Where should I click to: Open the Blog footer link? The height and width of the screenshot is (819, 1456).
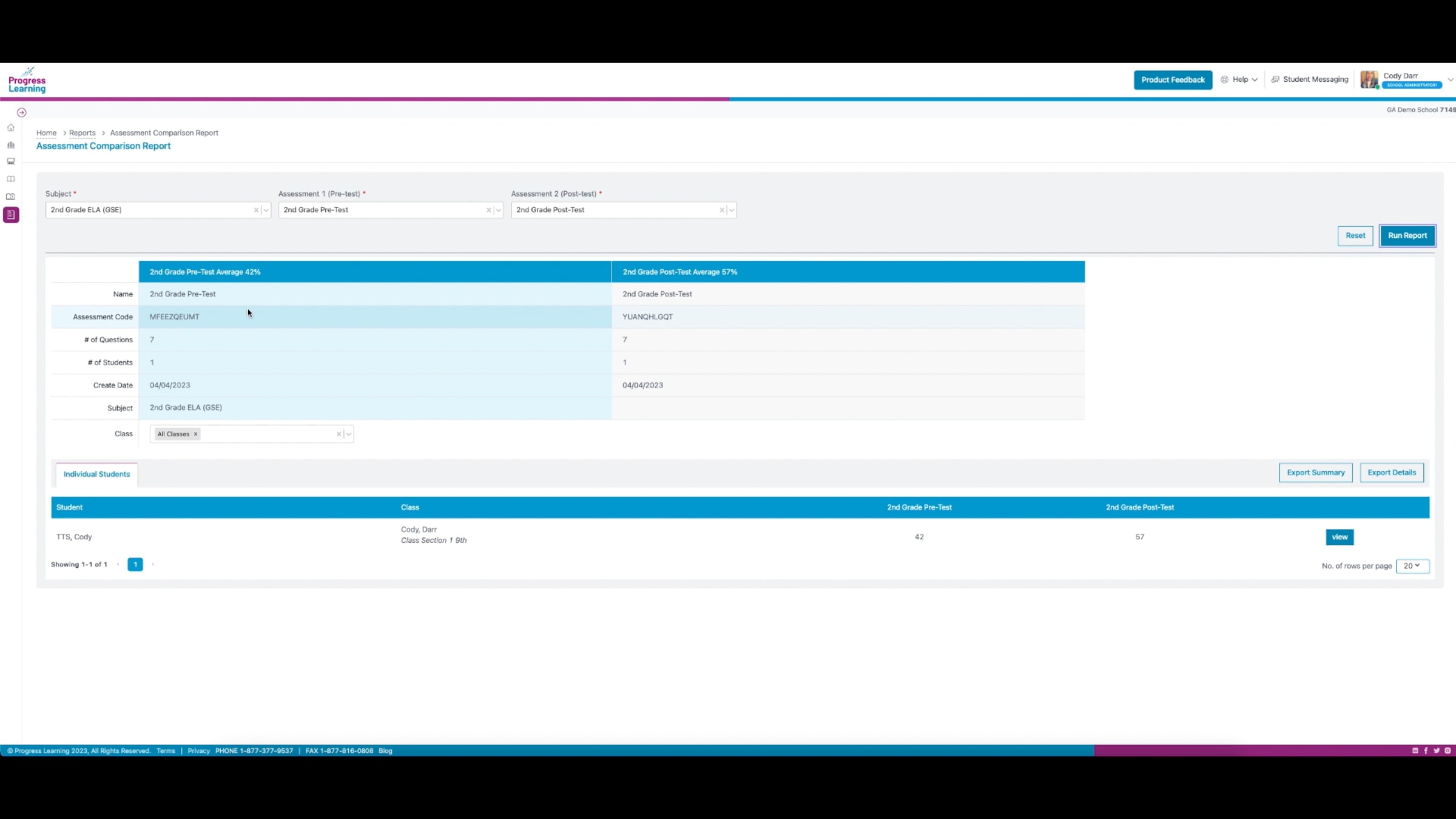(385, 751)
